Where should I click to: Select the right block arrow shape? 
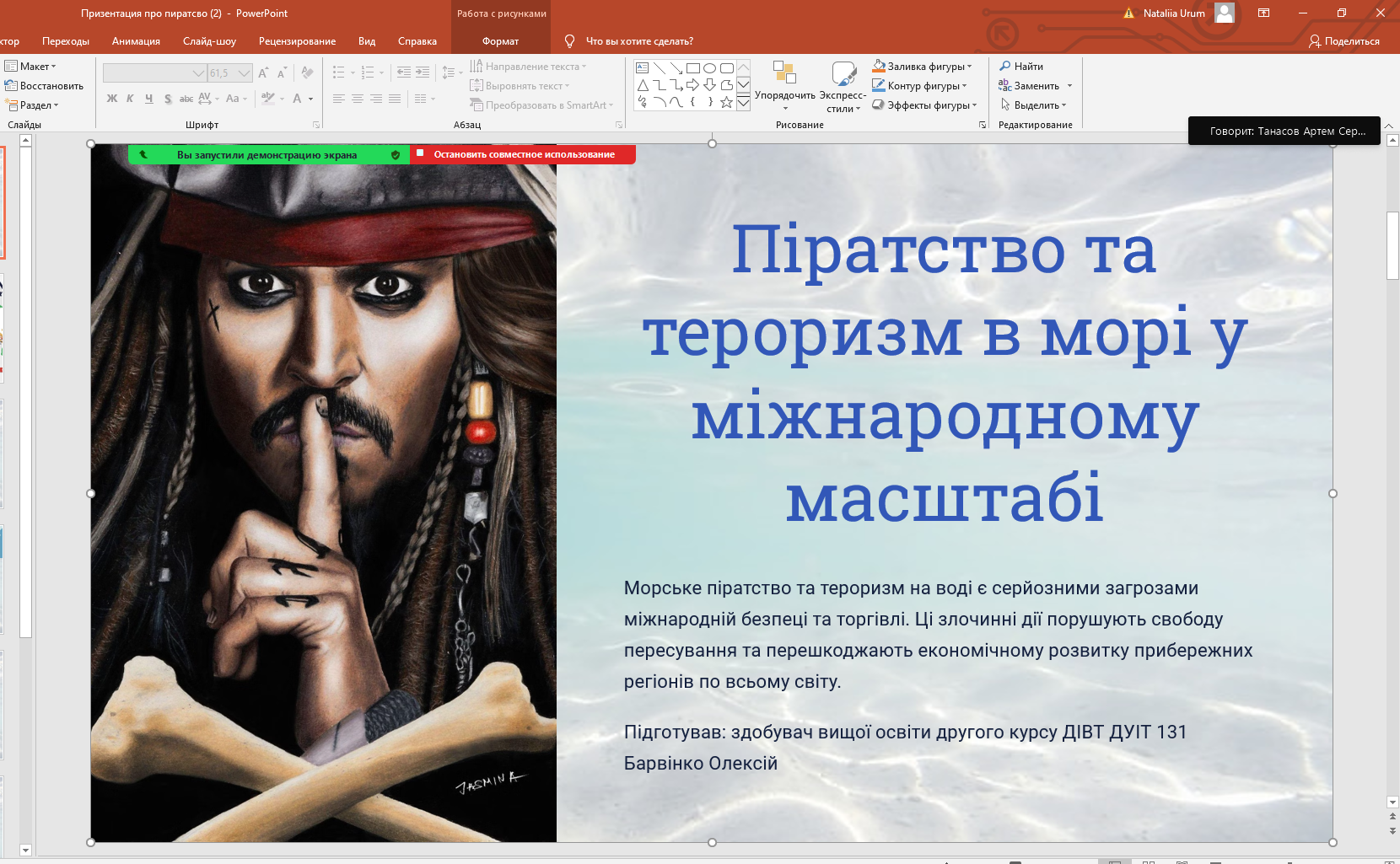point(693,85)
